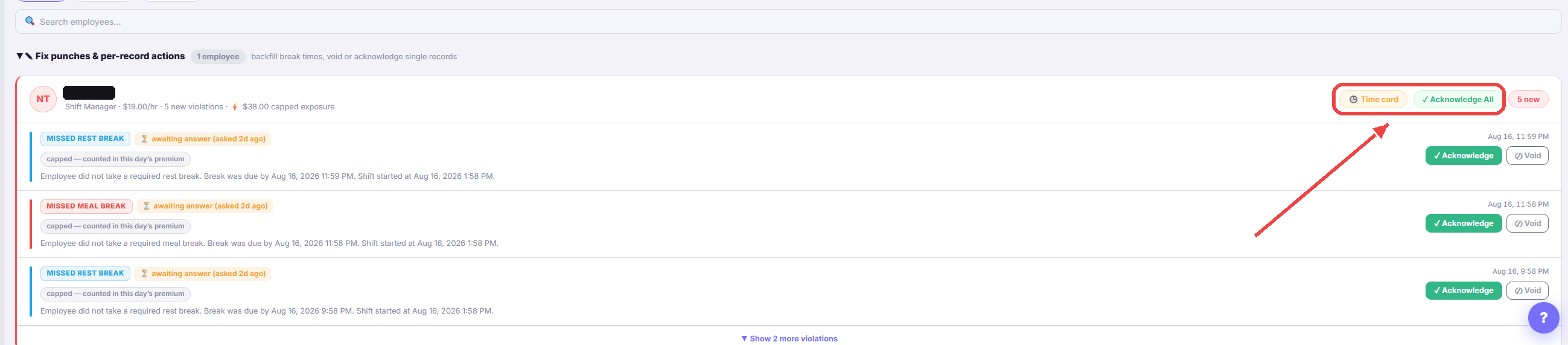The image size is (1568, 345).
Task: Void the 9:58 PM missed rest break
Action: pyautogui.click(x=1527, y=290)
